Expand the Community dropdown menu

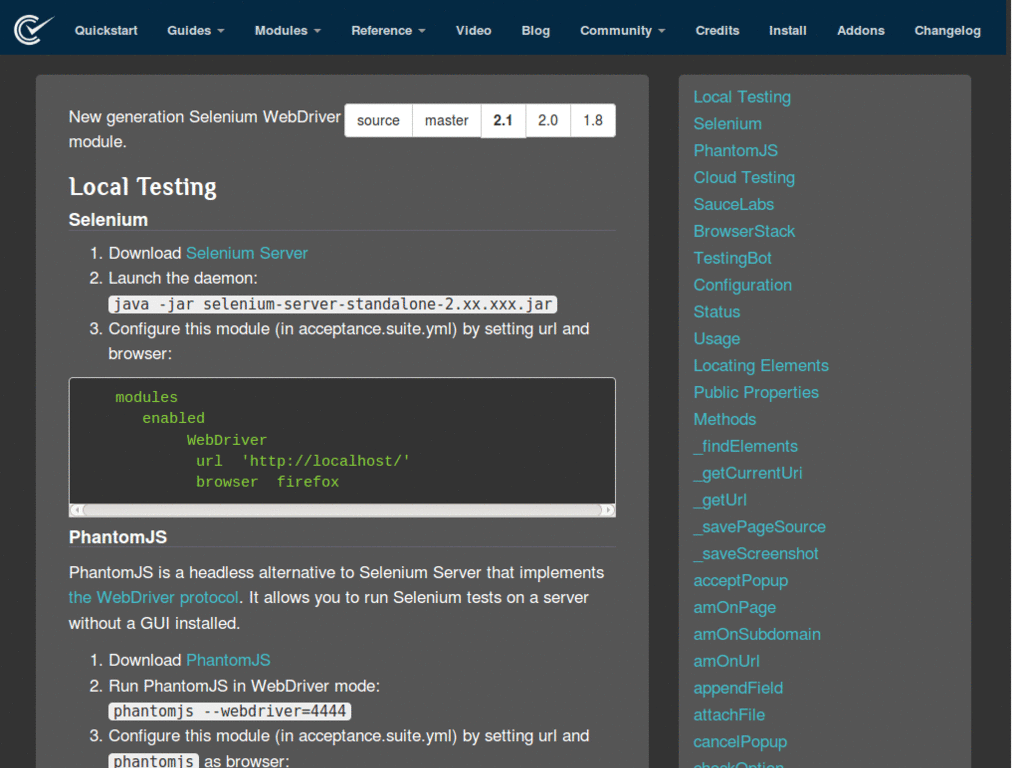[x=622, y=31]
